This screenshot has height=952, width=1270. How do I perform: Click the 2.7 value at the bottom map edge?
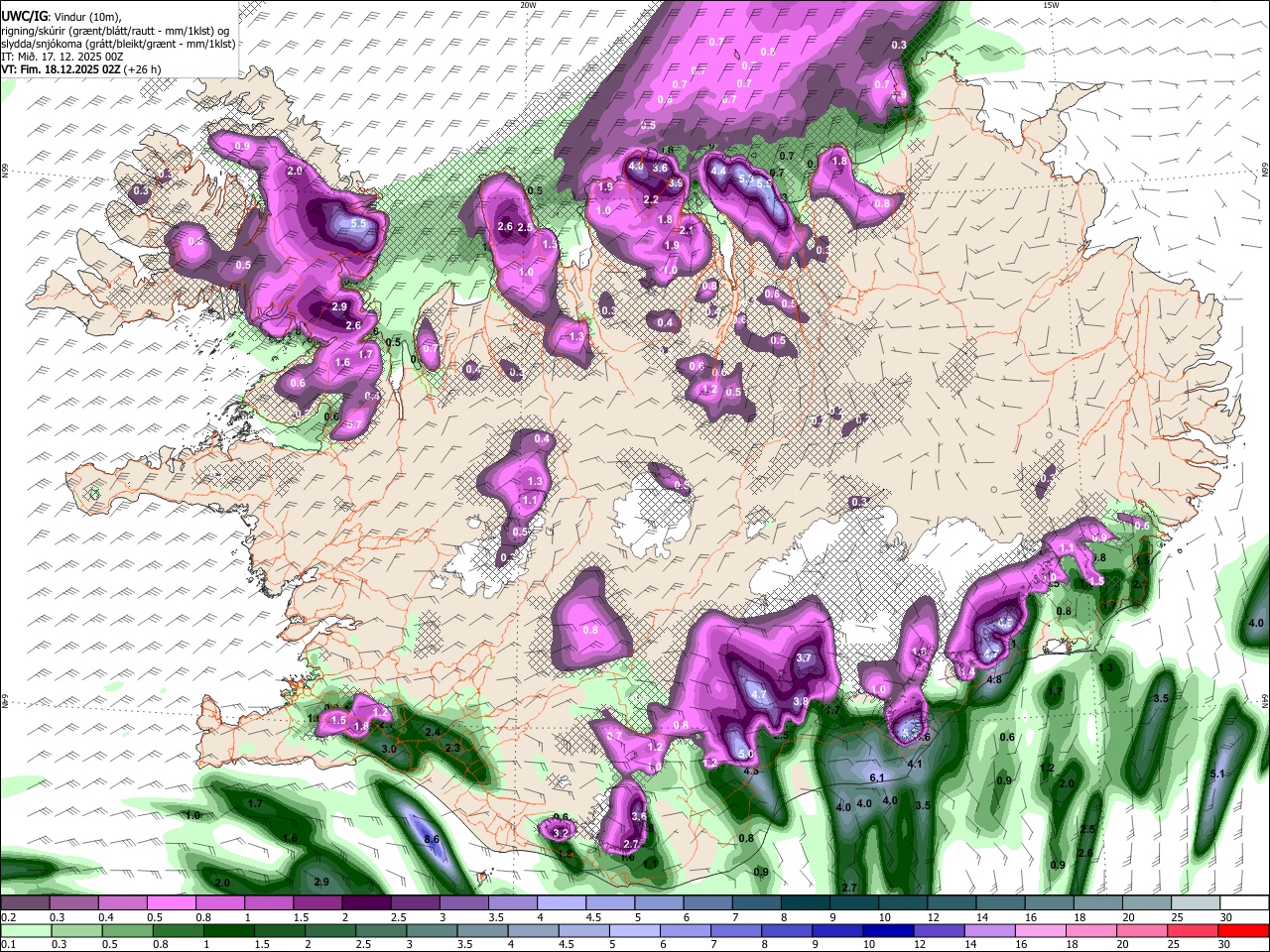click(849, 887)
